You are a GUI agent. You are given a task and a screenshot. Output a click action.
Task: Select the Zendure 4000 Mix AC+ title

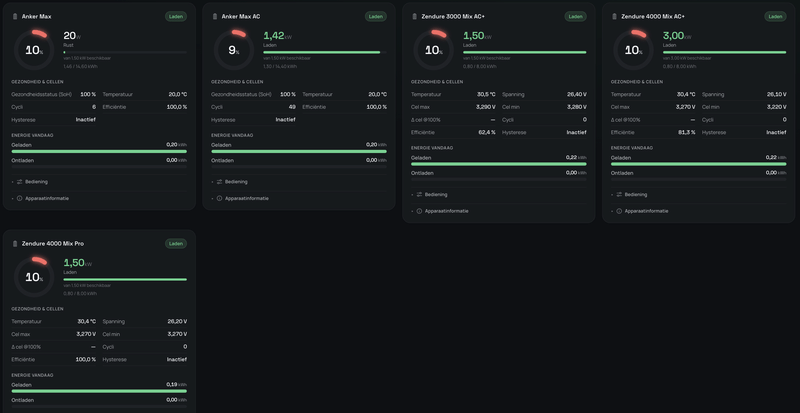click(x=653, y=16)
